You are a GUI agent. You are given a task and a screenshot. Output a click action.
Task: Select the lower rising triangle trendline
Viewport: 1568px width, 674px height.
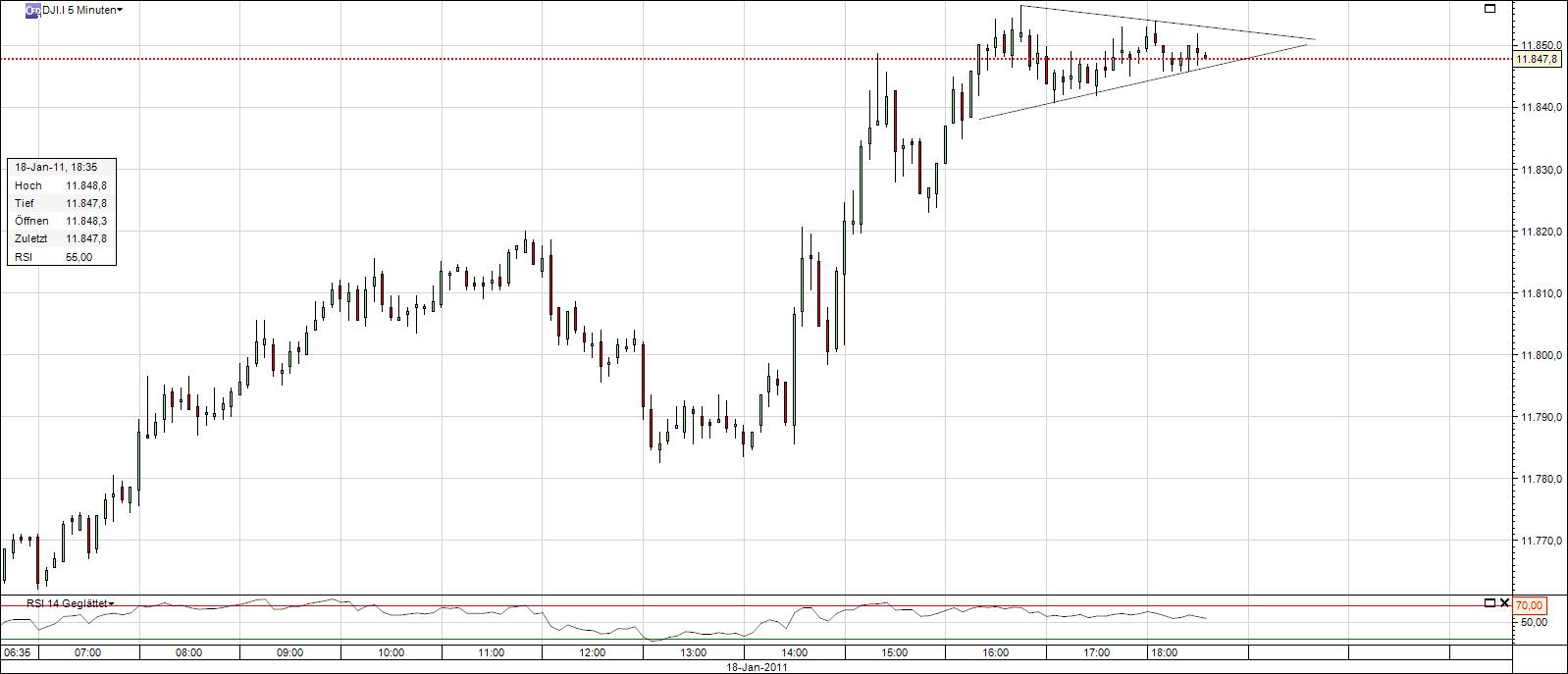1144,81
